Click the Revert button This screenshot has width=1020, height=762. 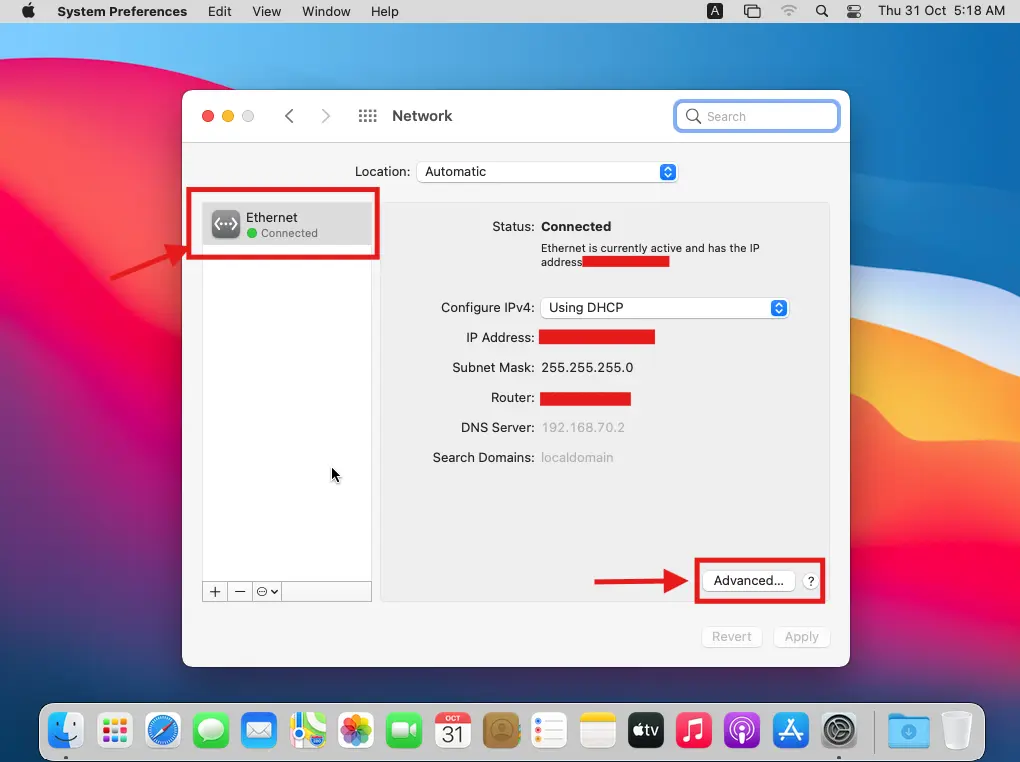(731, 636)
